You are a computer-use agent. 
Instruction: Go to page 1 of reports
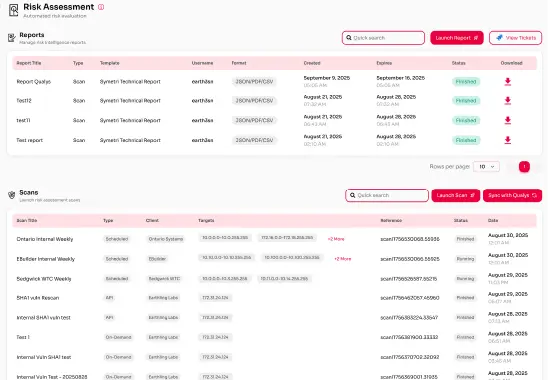pos(524,167)
